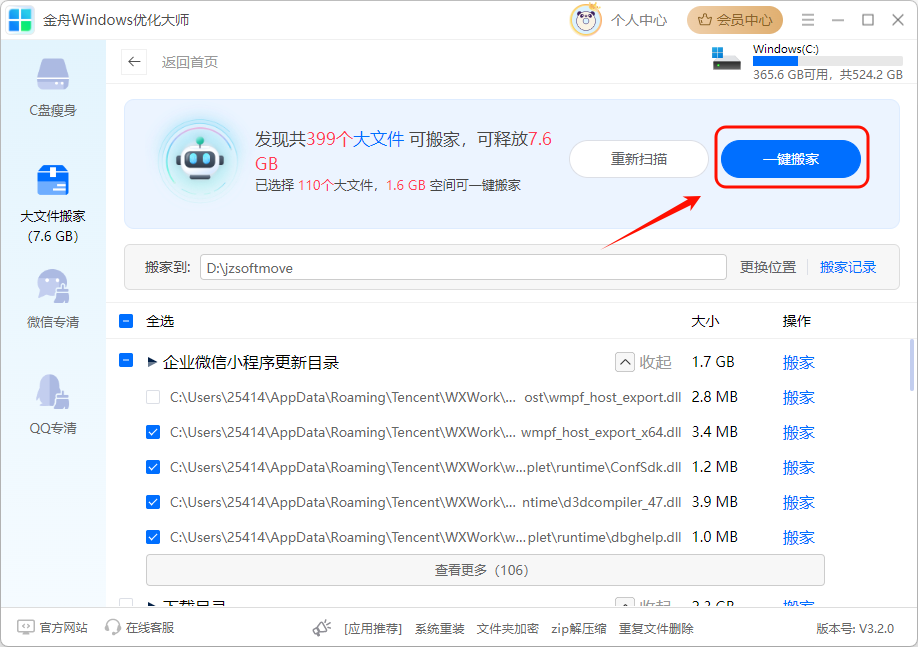Minimize the optimizer window
918x647 pixels.
point(838,20)
